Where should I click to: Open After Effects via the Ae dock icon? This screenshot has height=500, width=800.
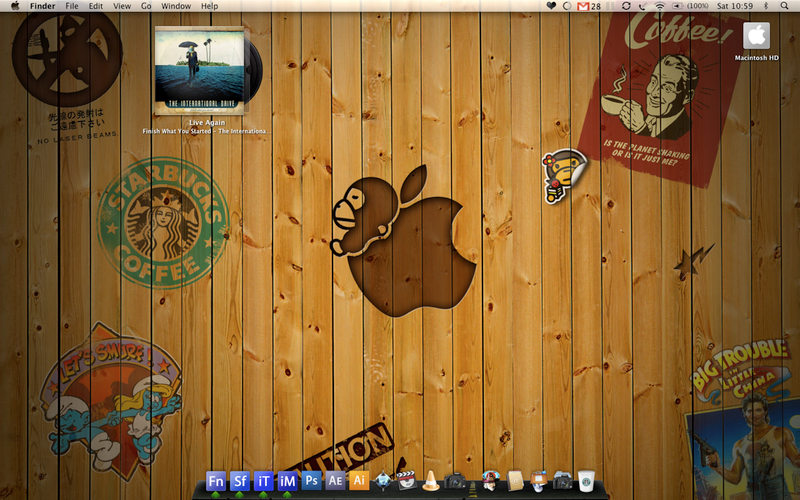[335, 481]
